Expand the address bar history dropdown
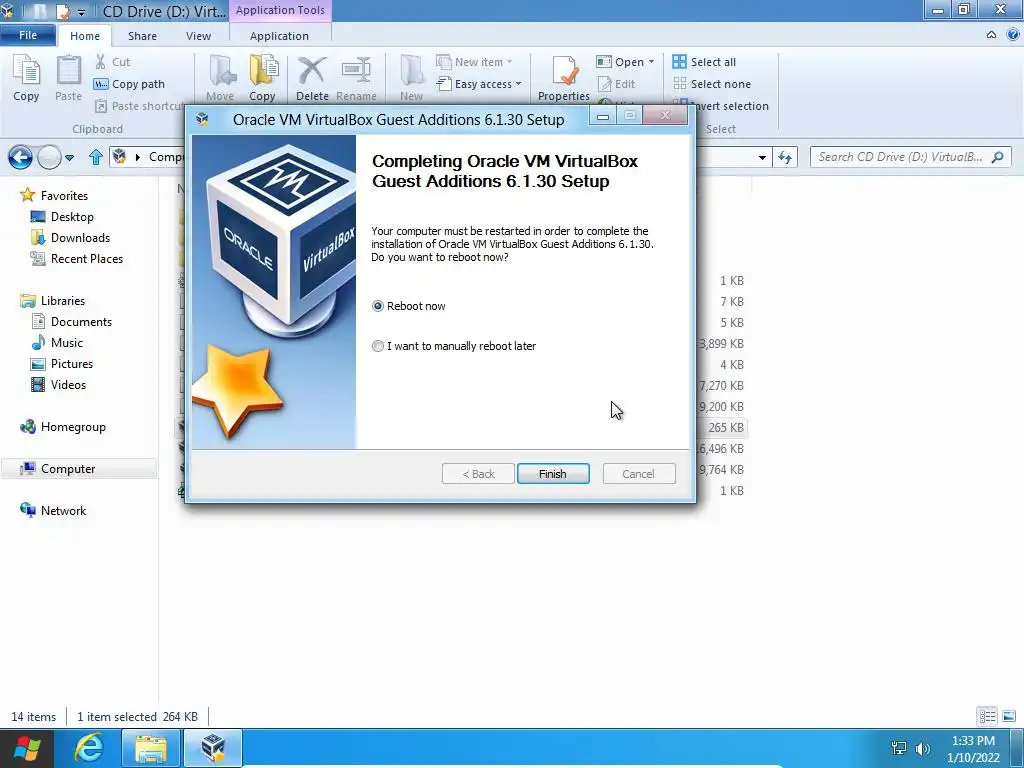The height and width of the screenshot is (768, 1024). click(x=762, y=157)
